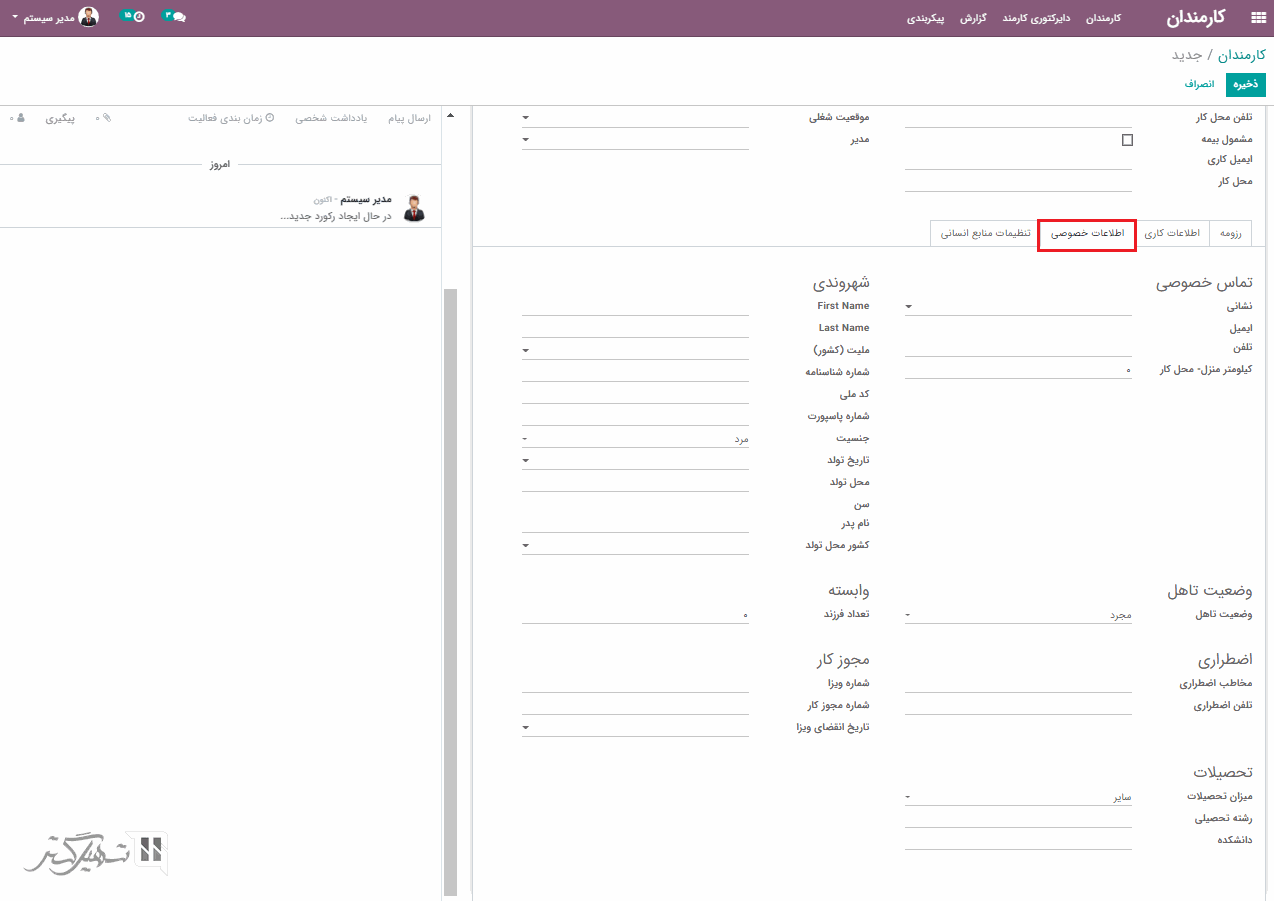This screenshot has height=901, width=1274.
Task: Click the form's vertical scrollbar
Action: [450, 590]
